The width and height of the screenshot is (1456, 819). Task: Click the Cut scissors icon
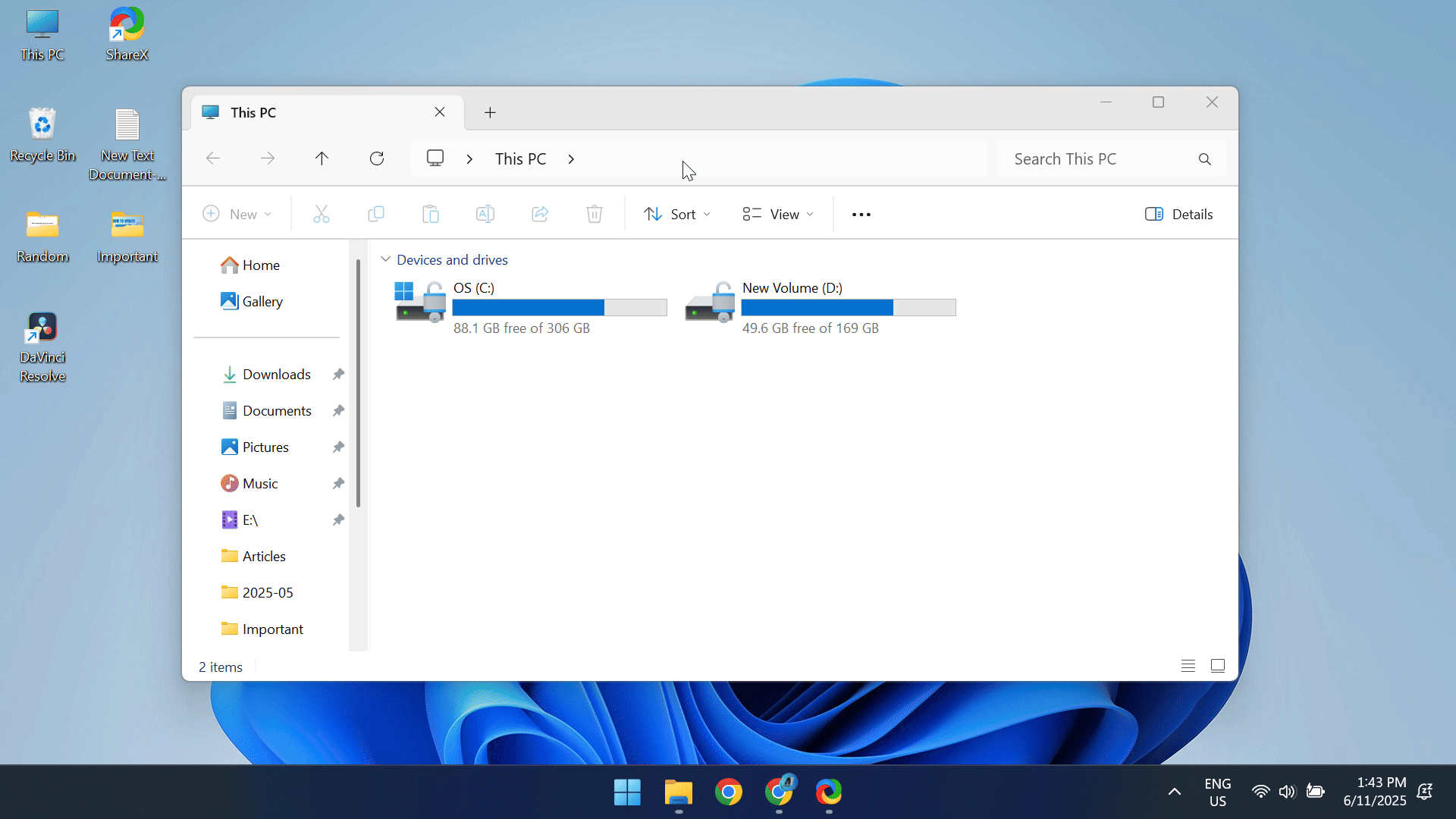322,215
